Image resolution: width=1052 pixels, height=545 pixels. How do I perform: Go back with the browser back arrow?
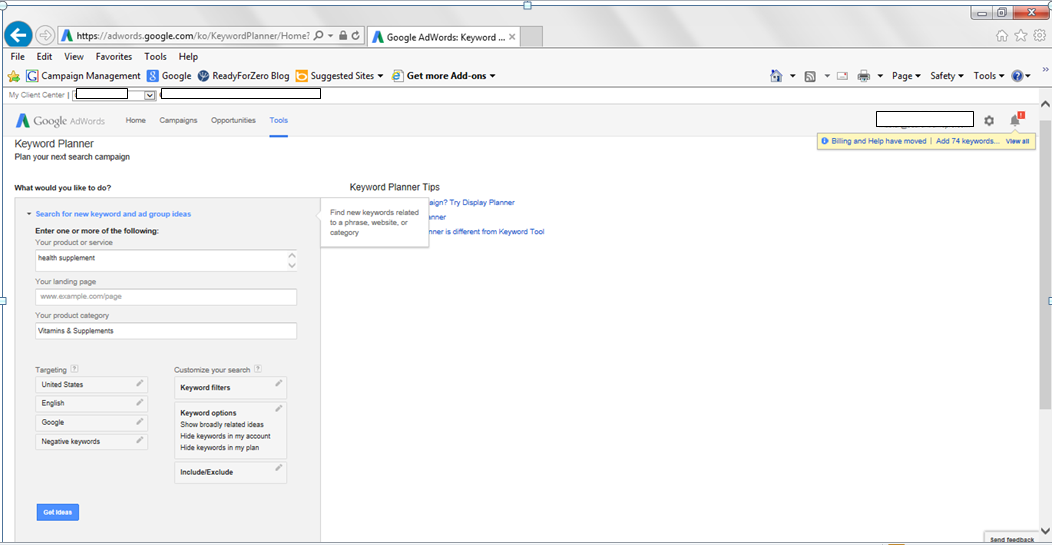pyautogui.click(x=18, y=34)
